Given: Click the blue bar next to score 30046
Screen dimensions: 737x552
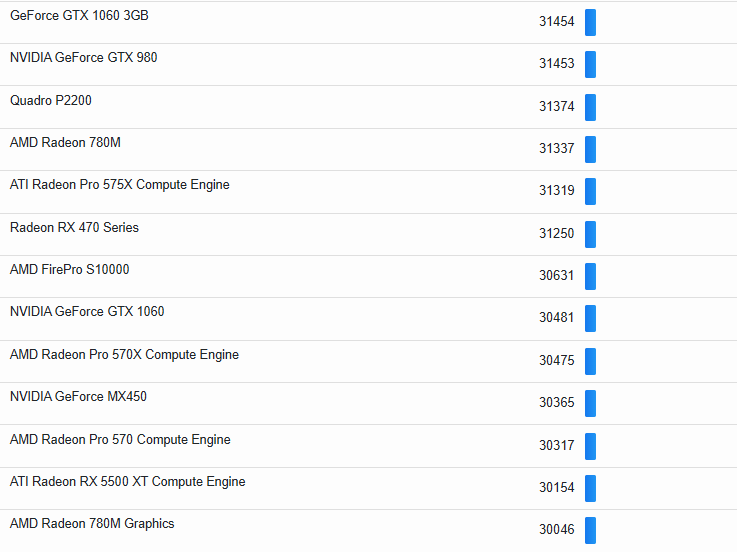Looking at the screenshot, I should tap(590, 530).
